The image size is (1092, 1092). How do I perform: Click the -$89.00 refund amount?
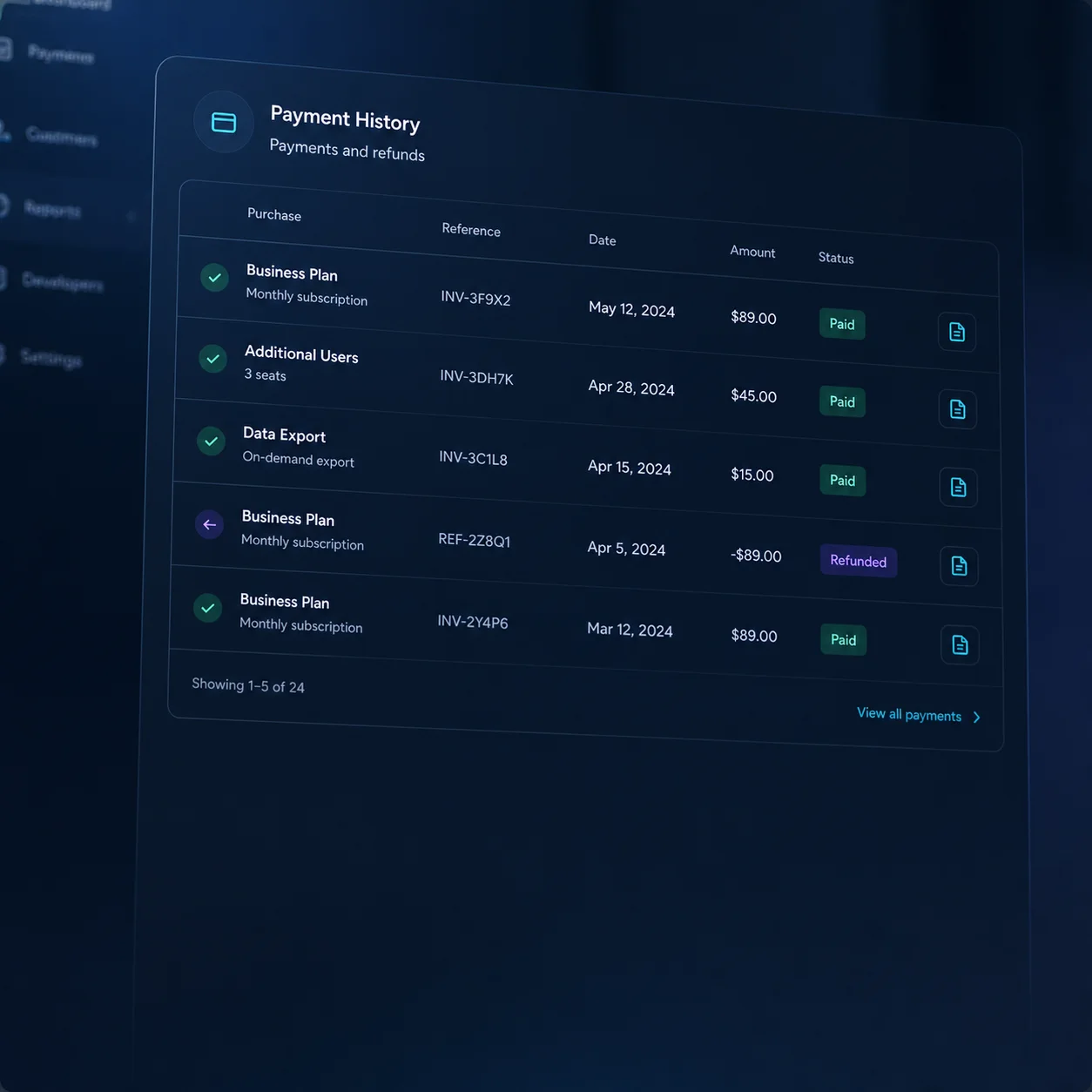click(756, 556)
